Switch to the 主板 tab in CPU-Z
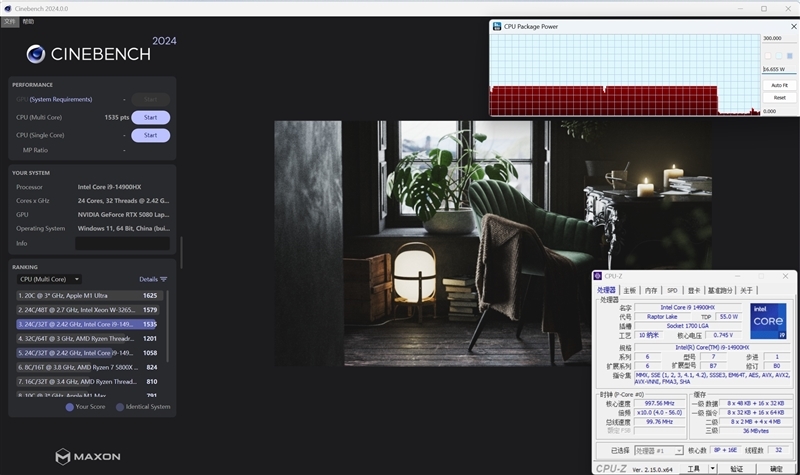 630,290
